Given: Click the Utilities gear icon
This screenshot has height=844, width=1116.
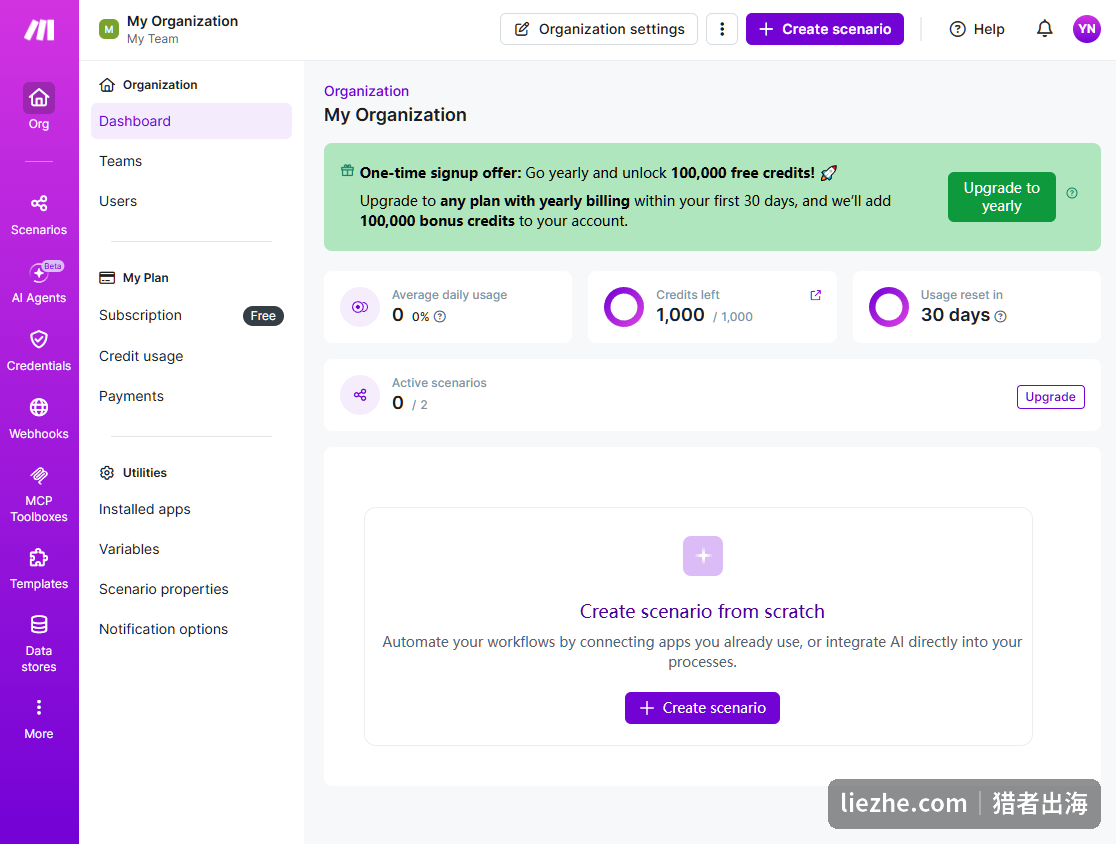Looking at the screenshot, I should point(107,473).
